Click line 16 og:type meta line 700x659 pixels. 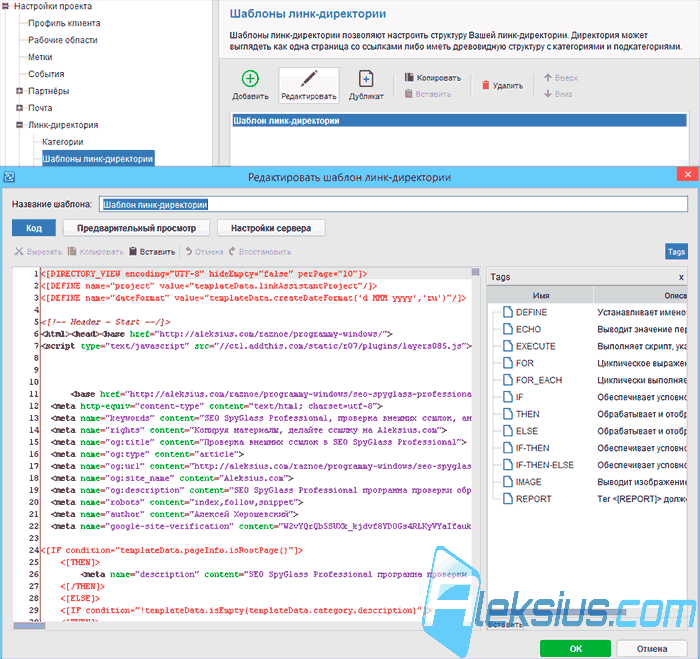coord(147,454)
